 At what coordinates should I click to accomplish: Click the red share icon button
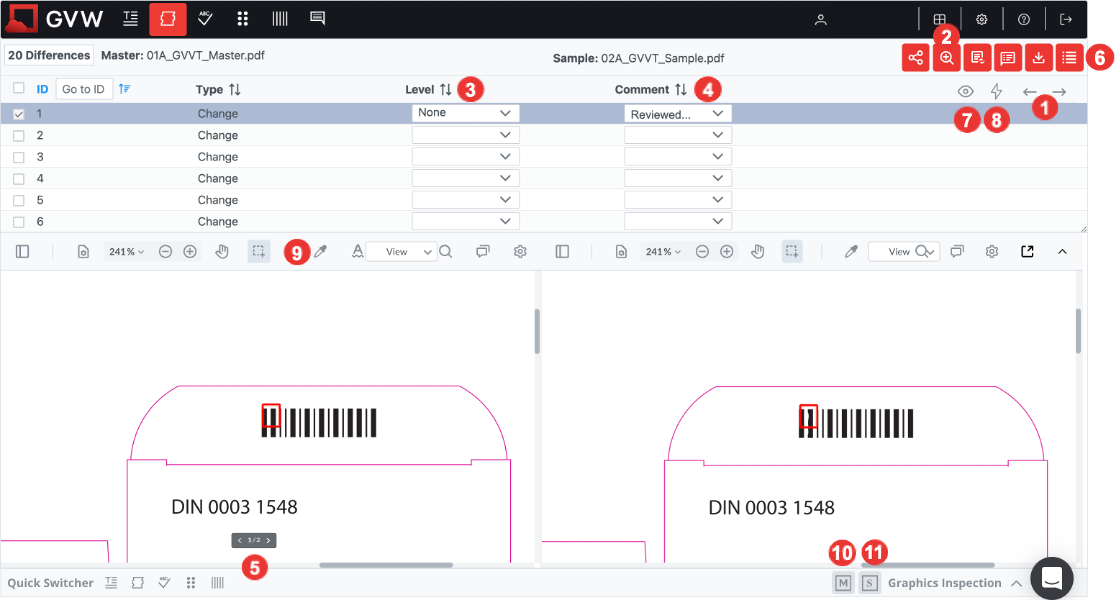click(x=915, y=58)
